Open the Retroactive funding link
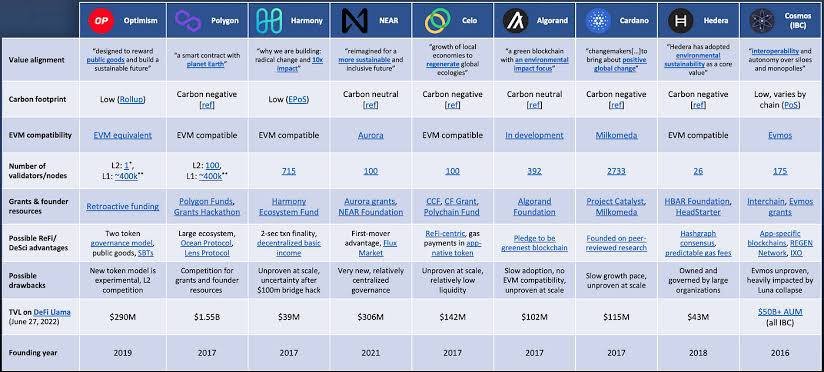The width and height of the screenshot is (824, 372). [122, 206]
